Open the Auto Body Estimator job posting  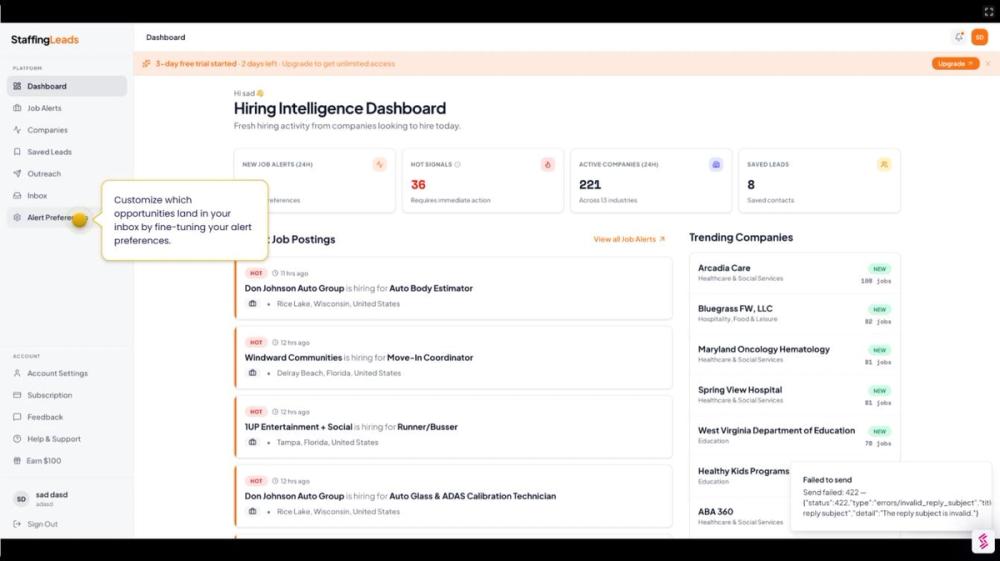(x=453, y=288)
